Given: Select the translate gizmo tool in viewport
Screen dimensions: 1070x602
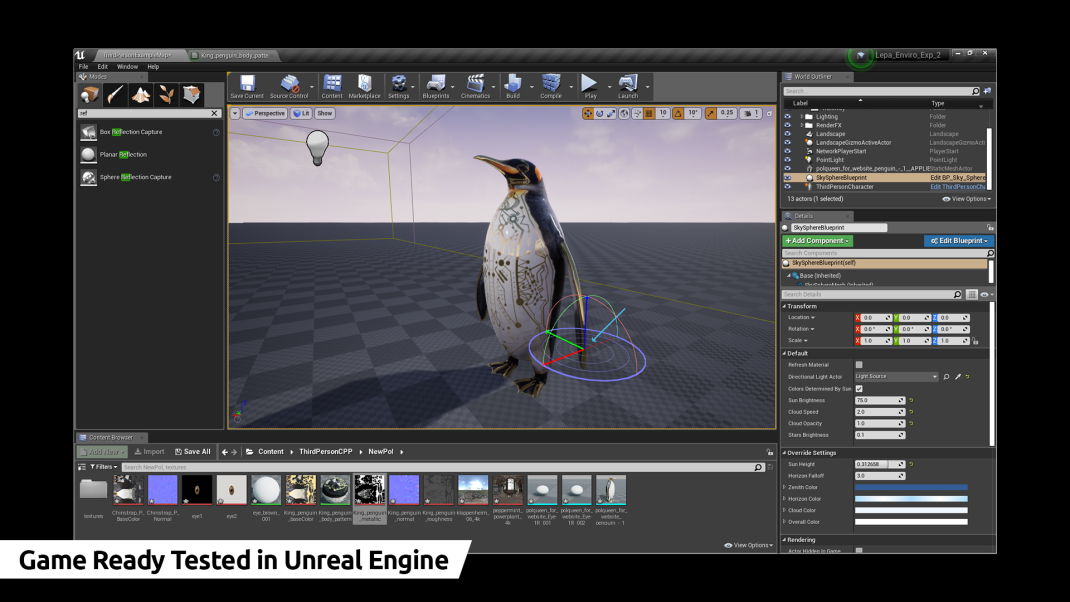Looking at the screenshot, I should 588,113.
